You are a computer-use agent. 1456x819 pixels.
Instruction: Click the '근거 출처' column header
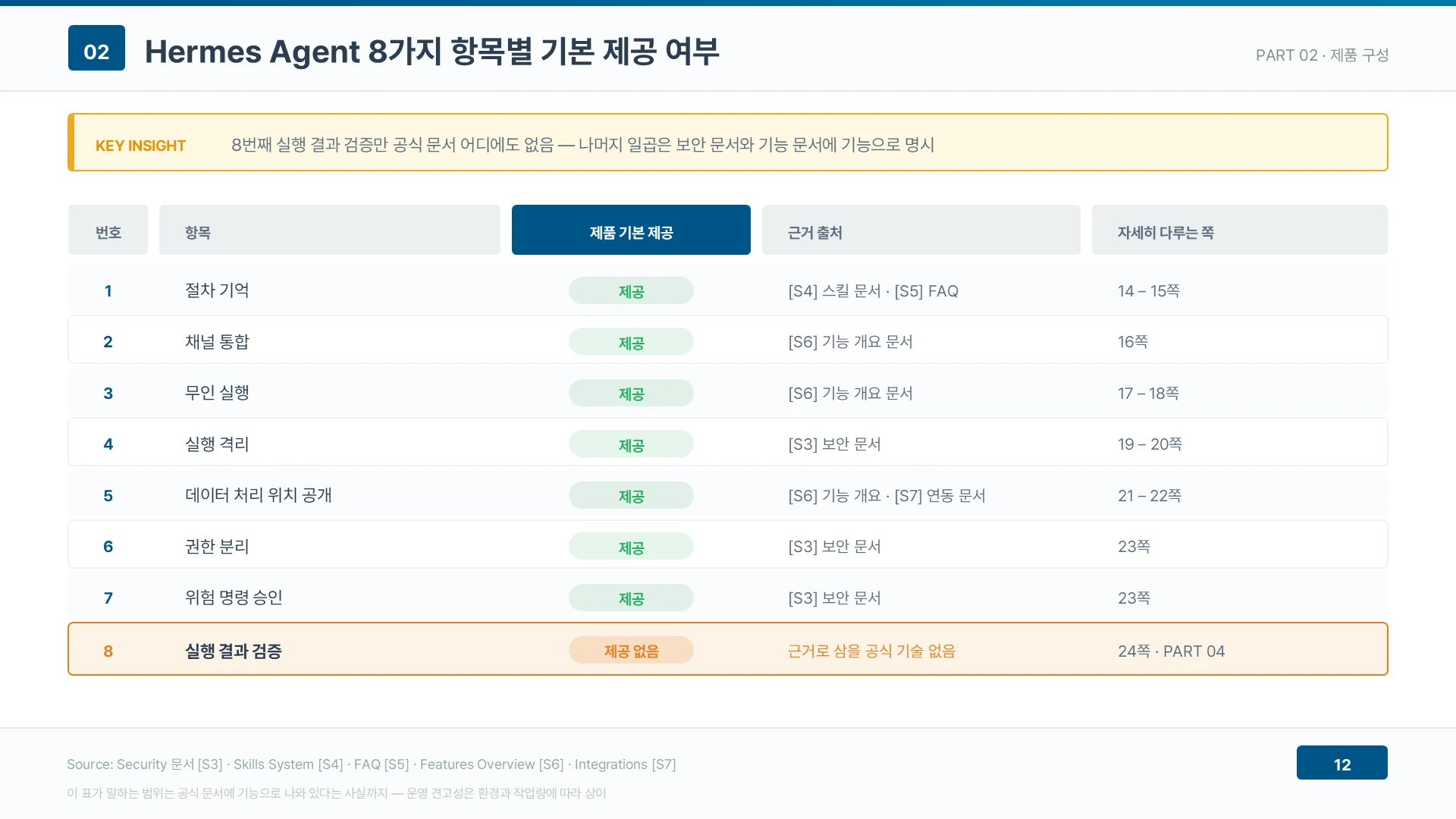click(x=921, y=230)
